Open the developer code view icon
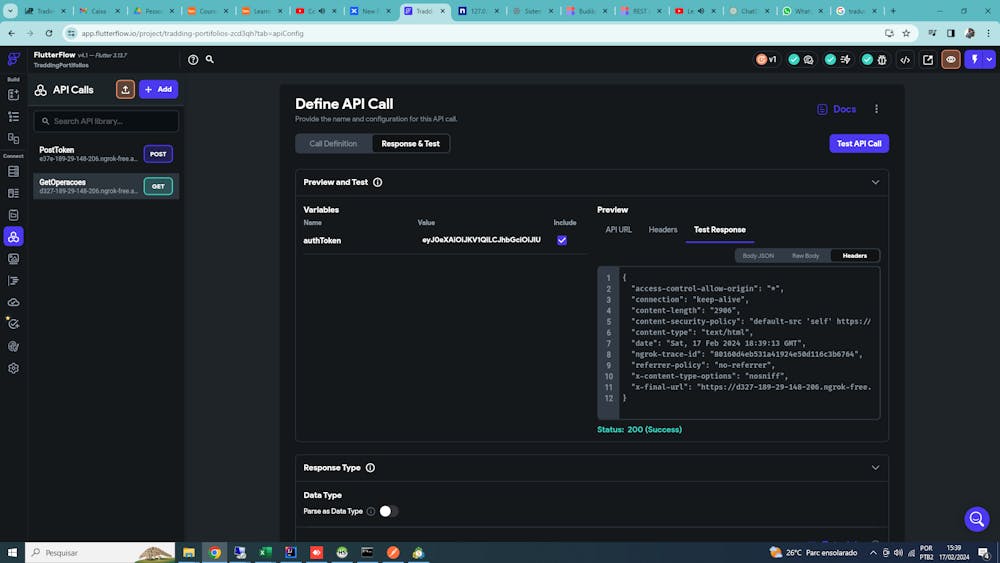Image resolution: width=1000 pixels, height=563 pixels. (905, 60)
